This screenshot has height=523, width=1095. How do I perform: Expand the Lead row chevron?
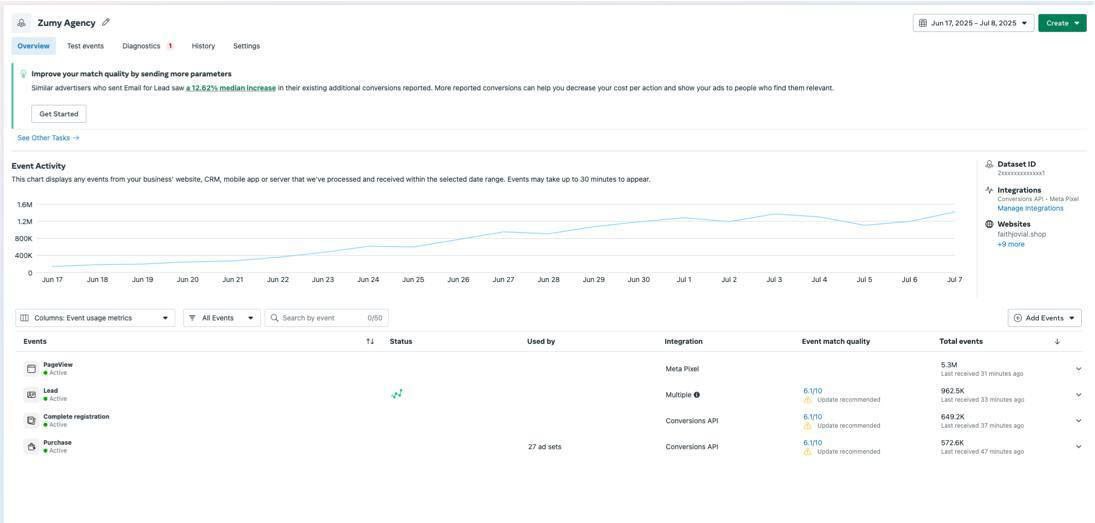pos(1078,395)
